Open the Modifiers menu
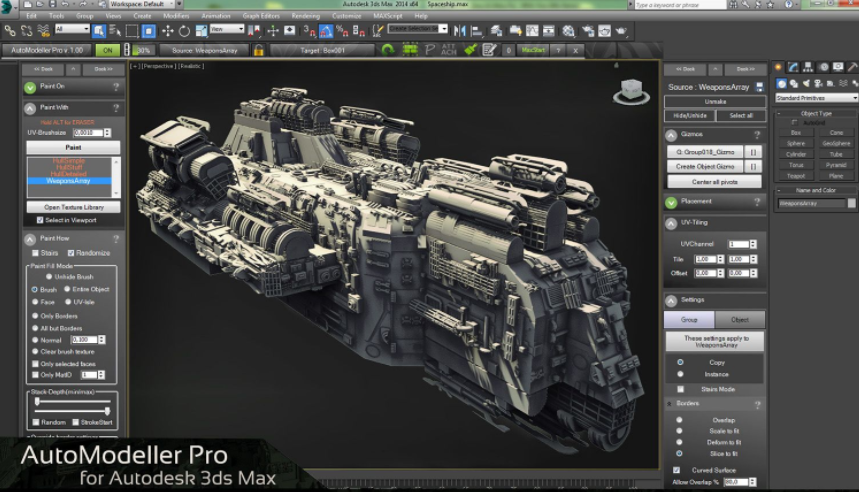The width and height of the screenshot is (859, 492). coord(176,16)
